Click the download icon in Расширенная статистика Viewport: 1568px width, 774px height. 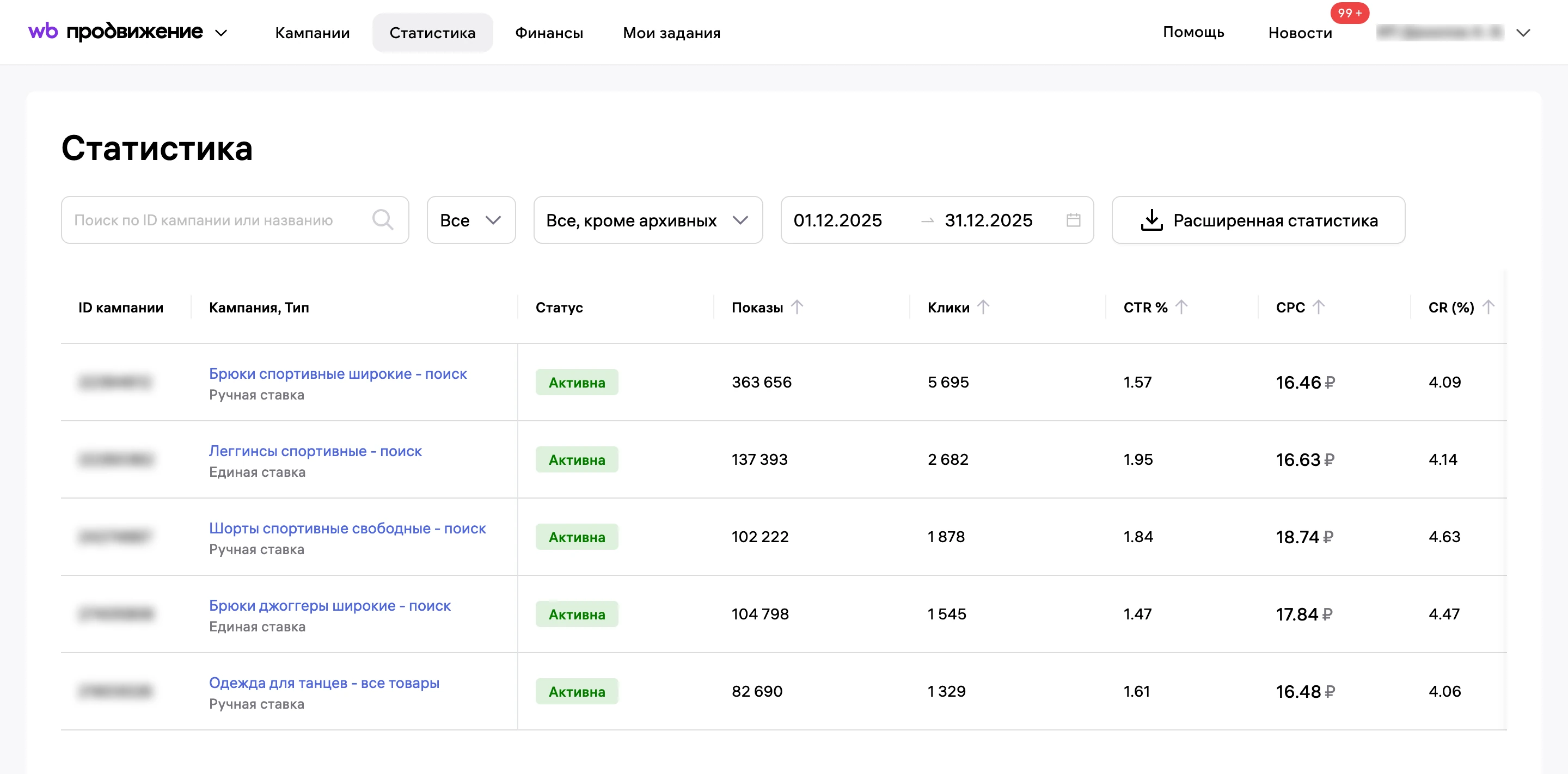coord(1151,220)
